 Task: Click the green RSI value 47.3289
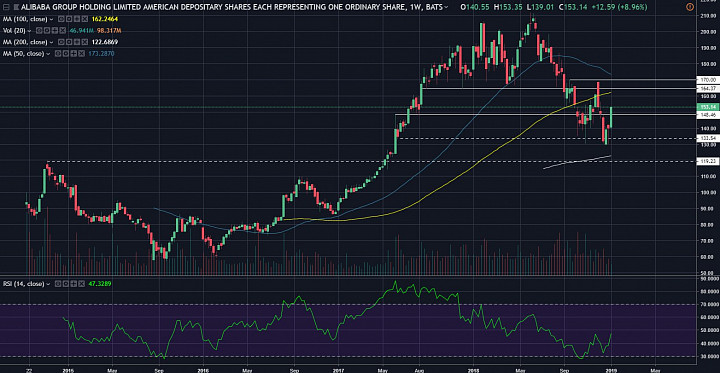(x=100, y=284)
